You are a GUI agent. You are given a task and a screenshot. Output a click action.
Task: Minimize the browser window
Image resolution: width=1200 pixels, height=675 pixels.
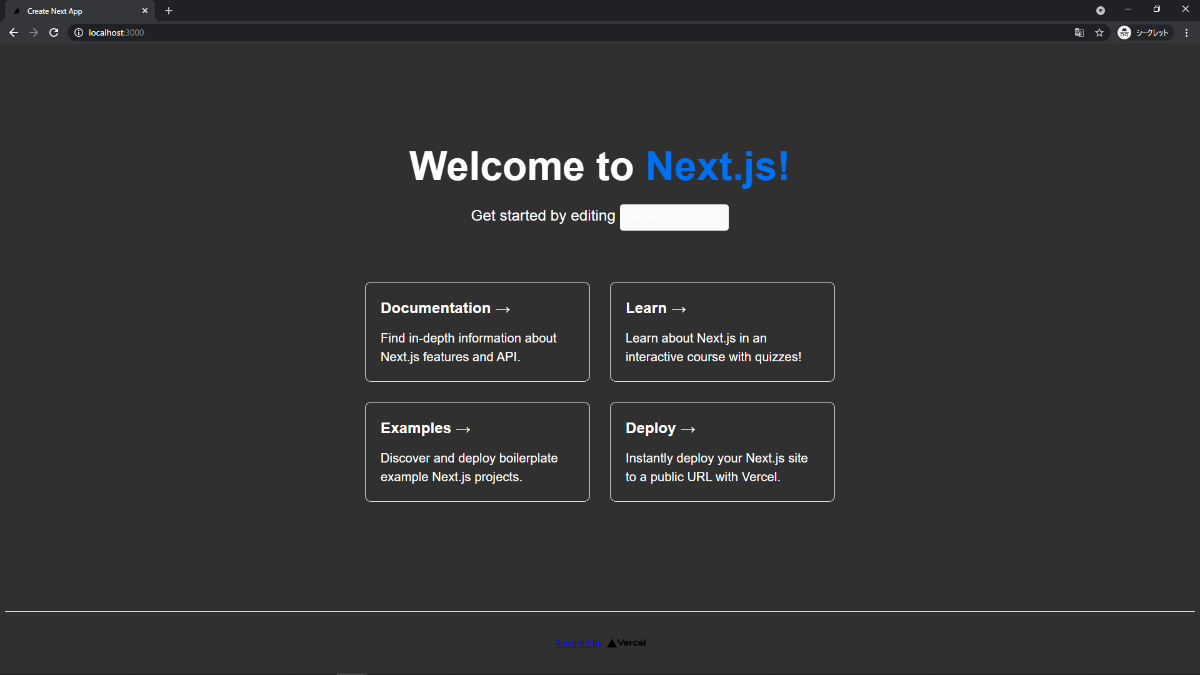pos(1128,9)
